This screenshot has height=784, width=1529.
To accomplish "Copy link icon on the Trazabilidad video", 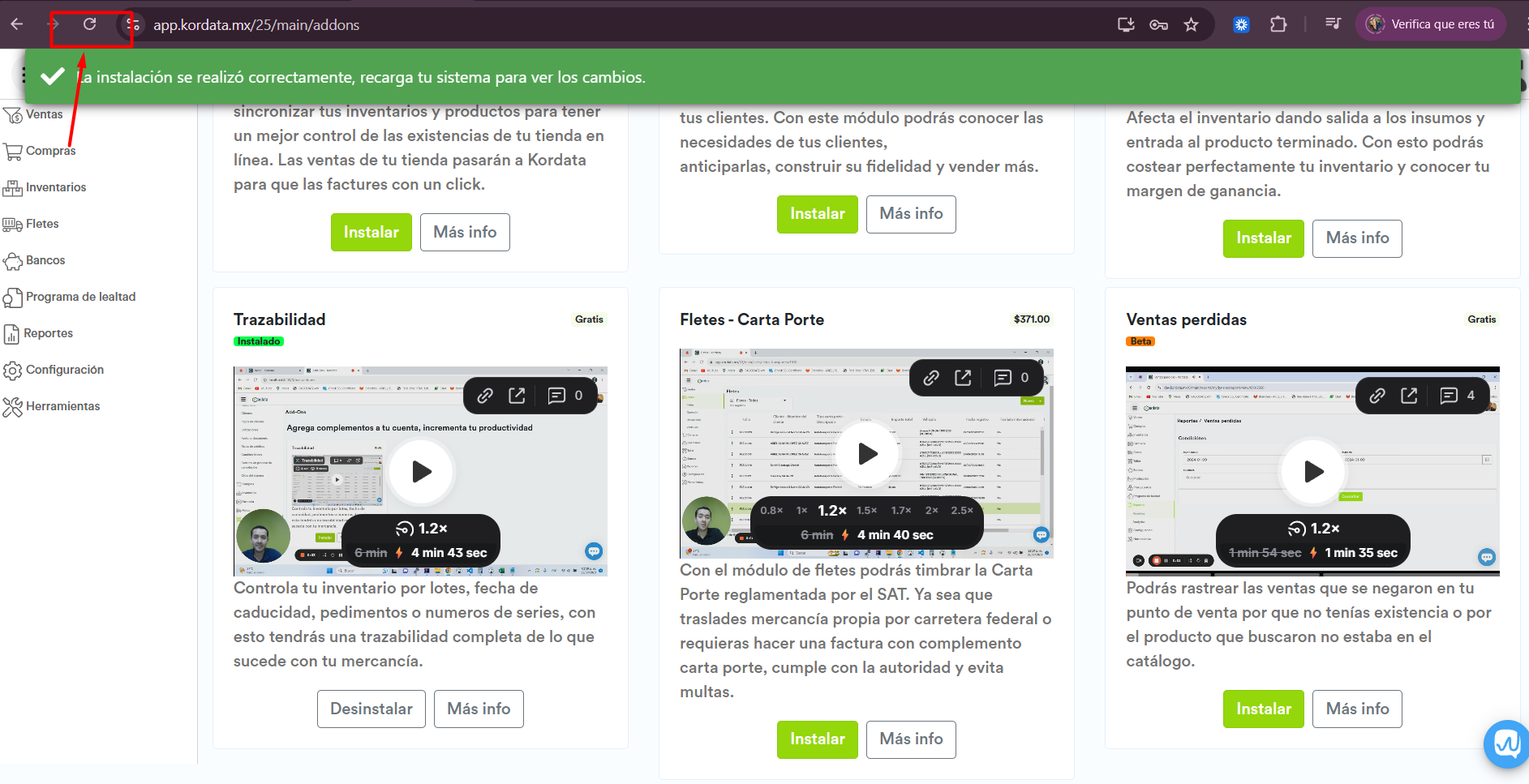I will pyautogui.click(x=485, y=396).
